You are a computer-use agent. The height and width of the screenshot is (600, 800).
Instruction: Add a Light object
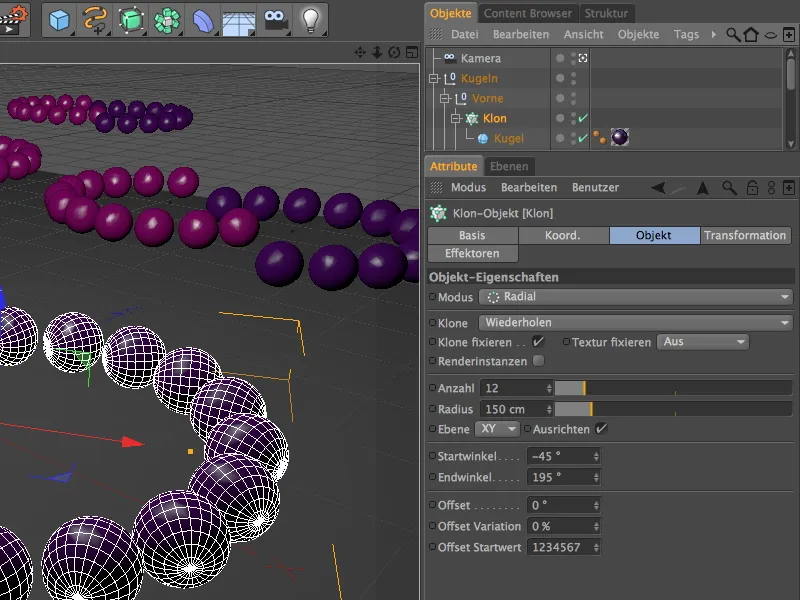point(311,20)
